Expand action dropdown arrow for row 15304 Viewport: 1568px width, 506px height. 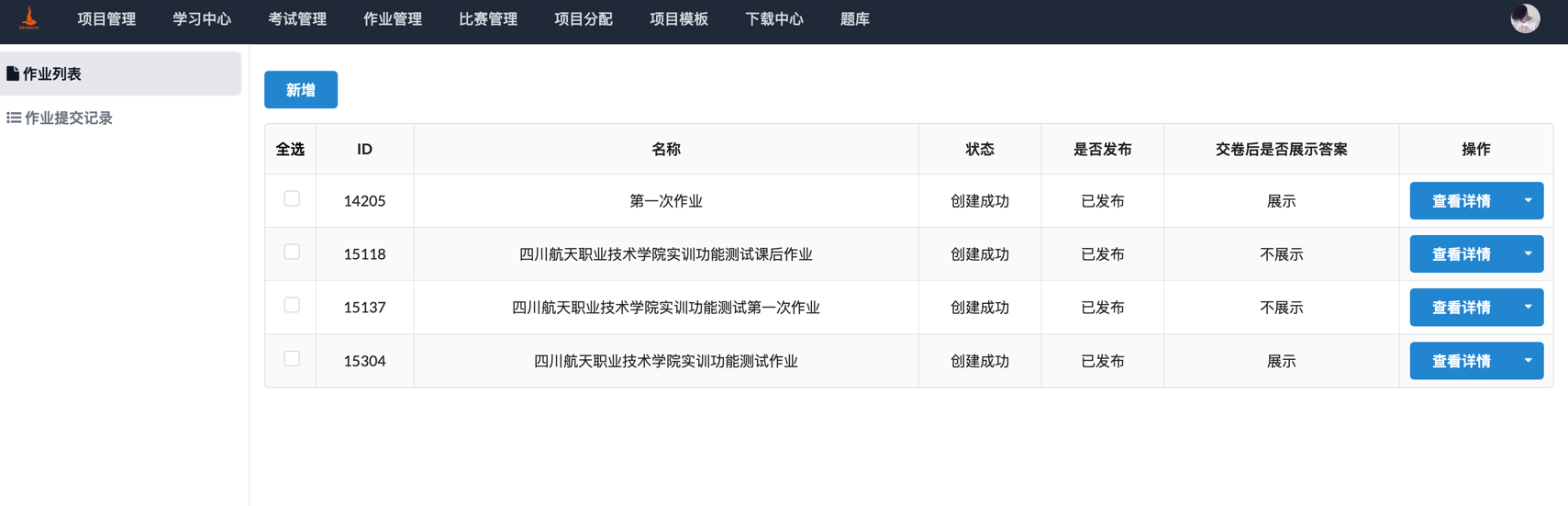tap(1528, 361)
